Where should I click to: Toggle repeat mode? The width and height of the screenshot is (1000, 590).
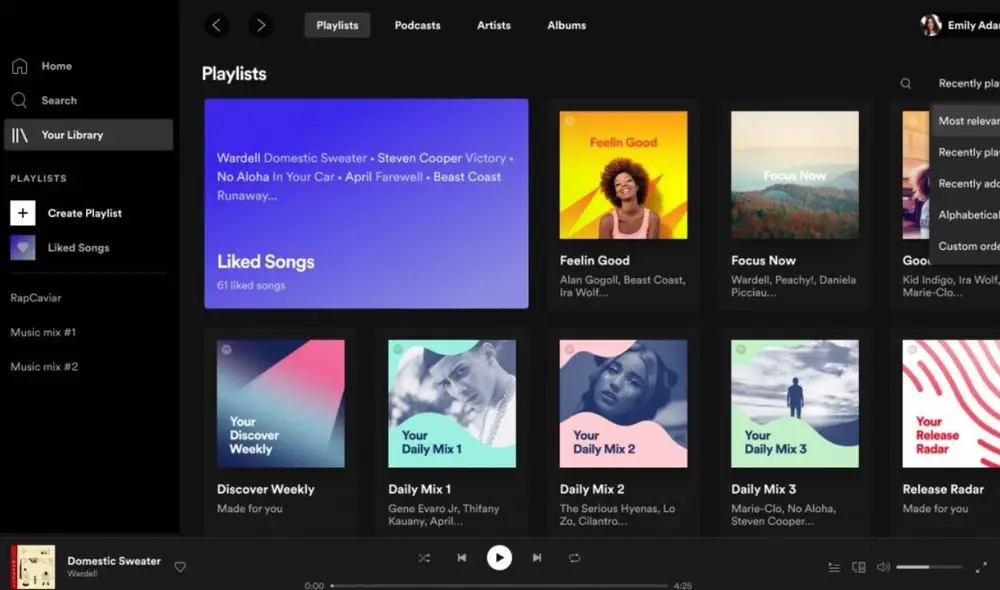tap(574, 558)
